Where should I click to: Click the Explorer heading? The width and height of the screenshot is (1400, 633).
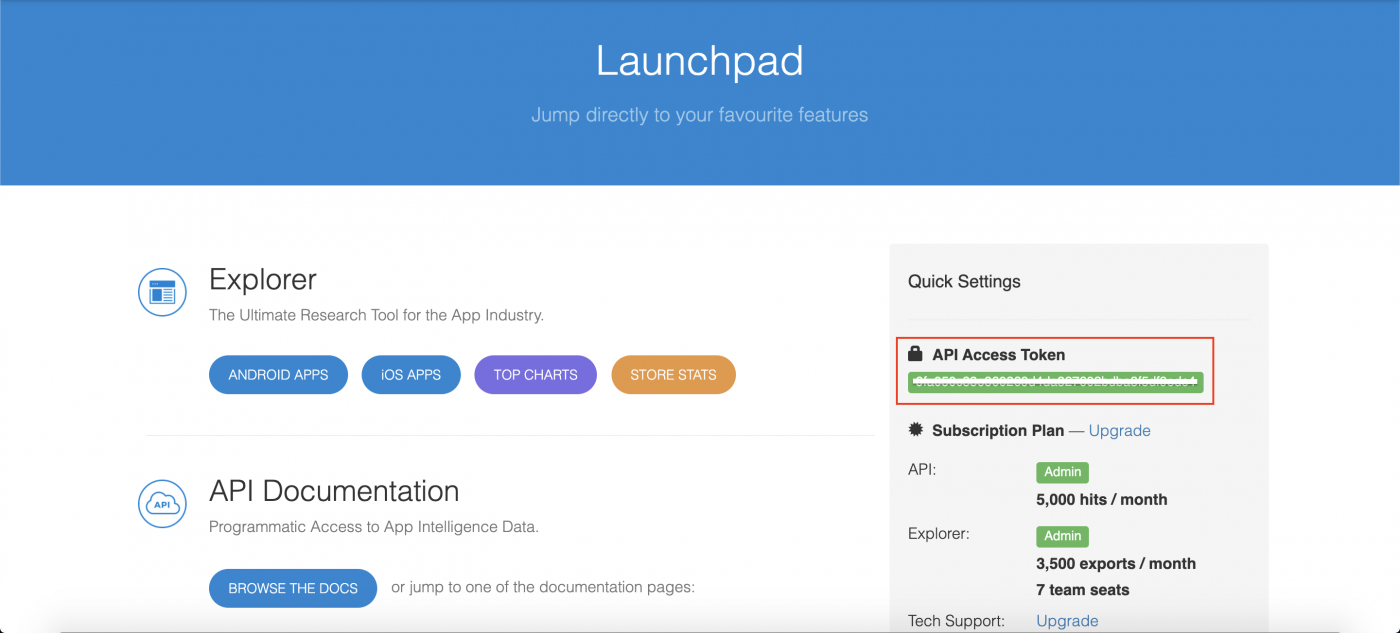[x=263, y=279]
